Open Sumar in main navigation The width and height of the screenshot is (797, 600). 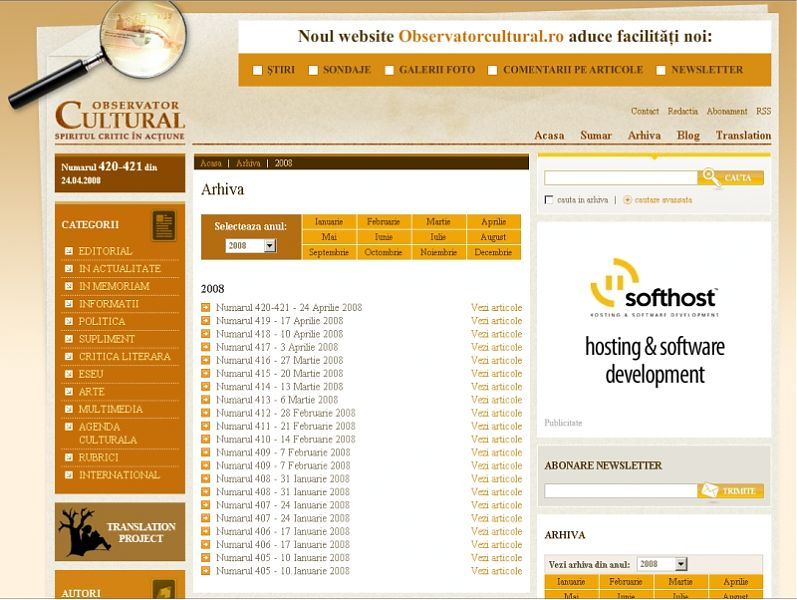(596, 135)
